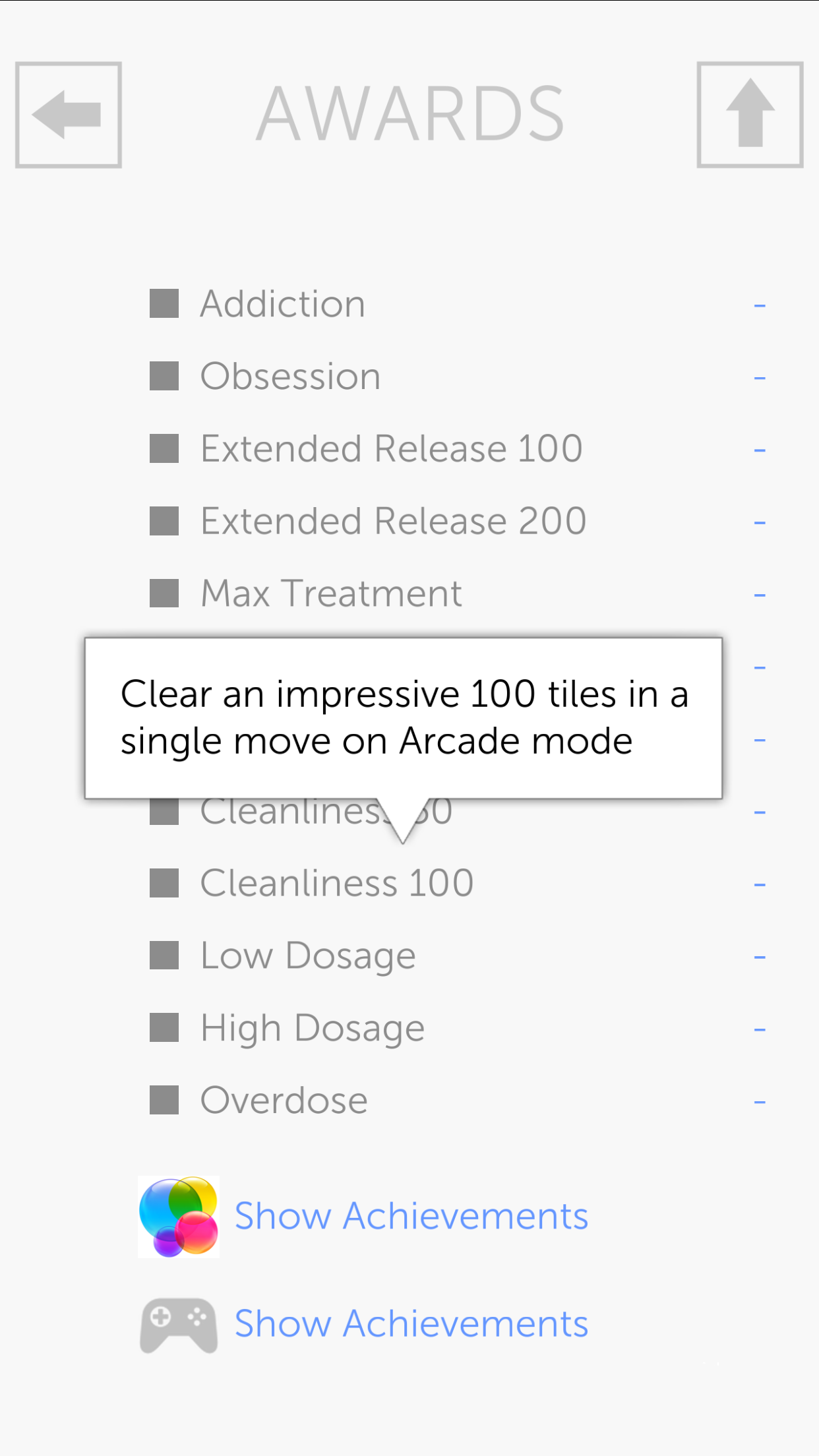Select the Extended Release 100 award
The width and height of the screenshot is (819, 1456).
(x=392, y=449)
